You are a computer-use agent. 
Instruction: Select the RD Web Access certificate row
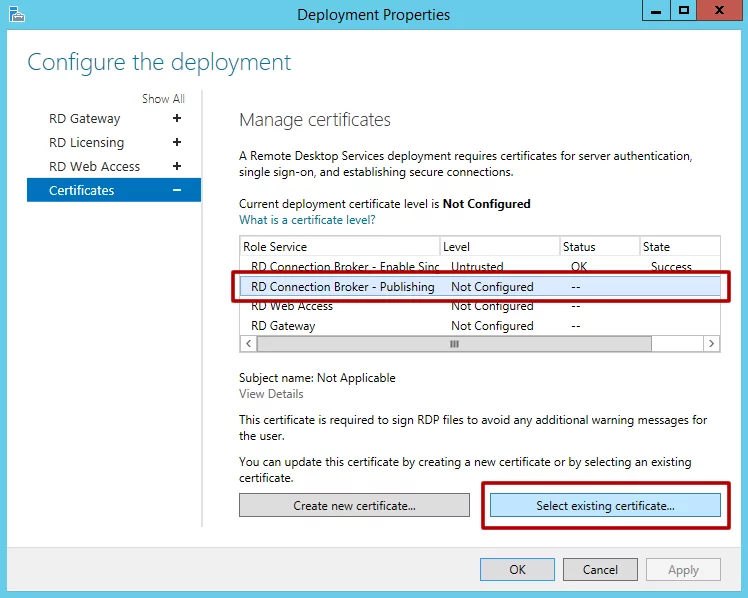[292, 306]
